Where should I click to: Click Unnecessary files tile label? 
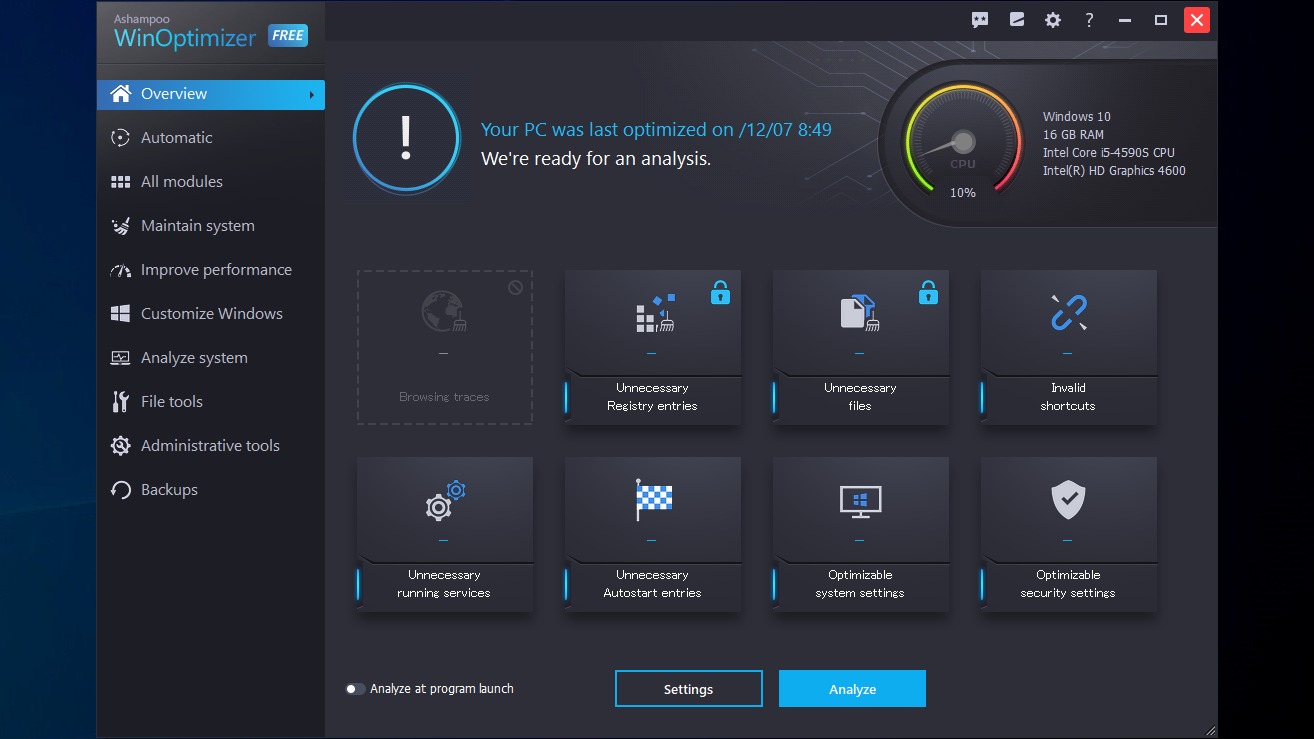tap(860, 397)
